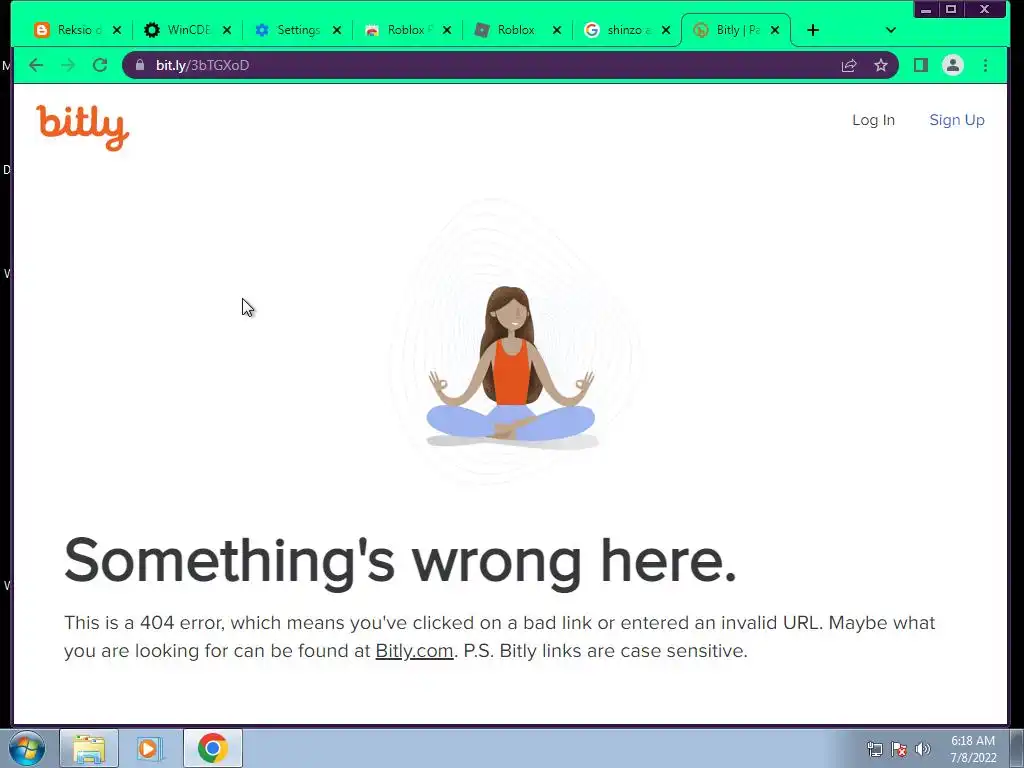1024x768 pixels.
Task: Share this page using the share icon
Action: pyautogui.click(x=849, y=65)
